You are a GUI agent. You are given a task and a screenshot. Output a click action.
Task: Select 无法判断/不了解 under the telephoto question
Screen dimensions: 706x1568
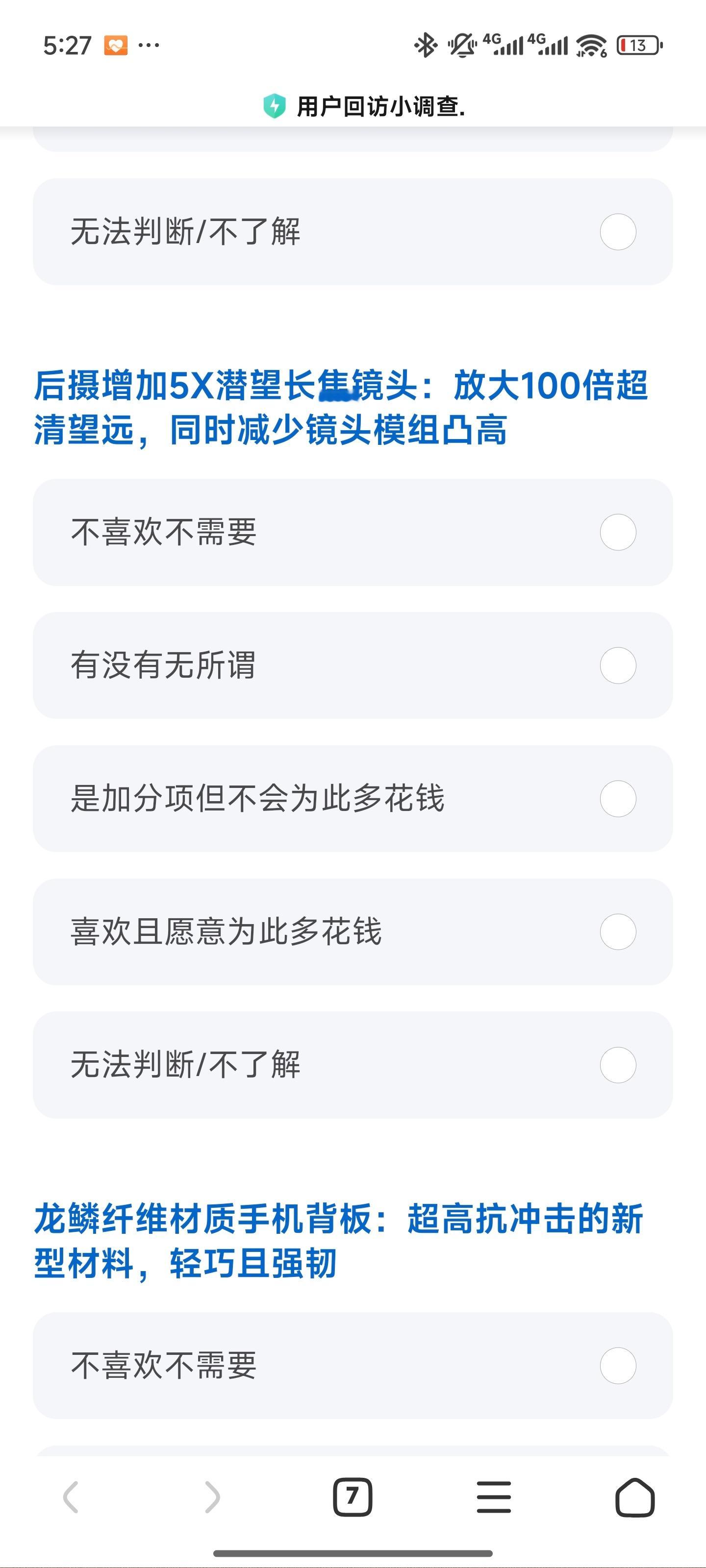[x=353, y=1065]
